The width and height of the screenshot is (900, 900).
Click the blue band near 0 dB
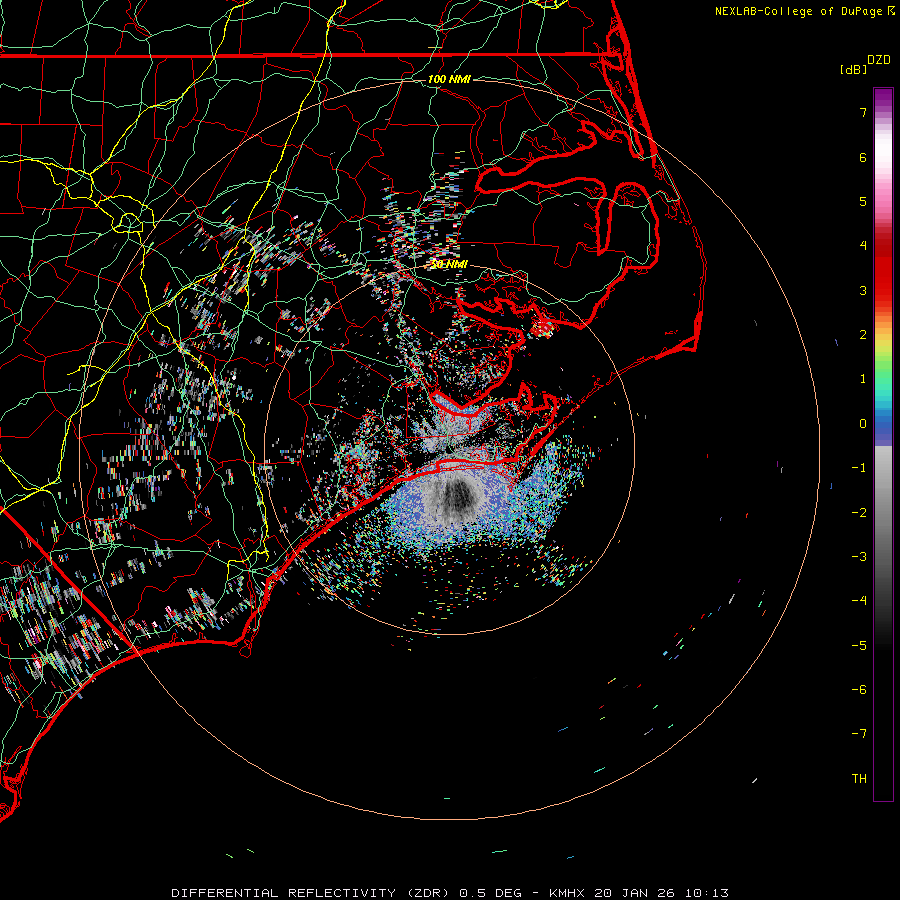(883, 428)
